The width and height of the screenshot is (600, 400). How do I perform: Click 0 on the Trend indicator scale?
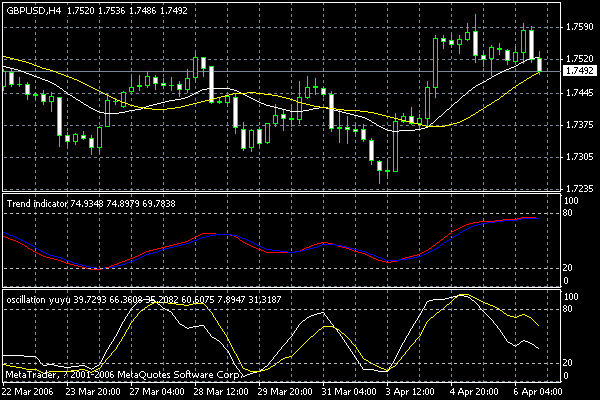click(x=566, y=281)
